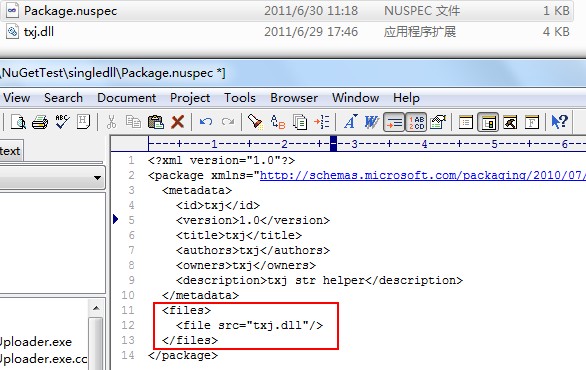
Task: Click the first Uploader.exe entry in side list
Action: [x=36, y=342]
